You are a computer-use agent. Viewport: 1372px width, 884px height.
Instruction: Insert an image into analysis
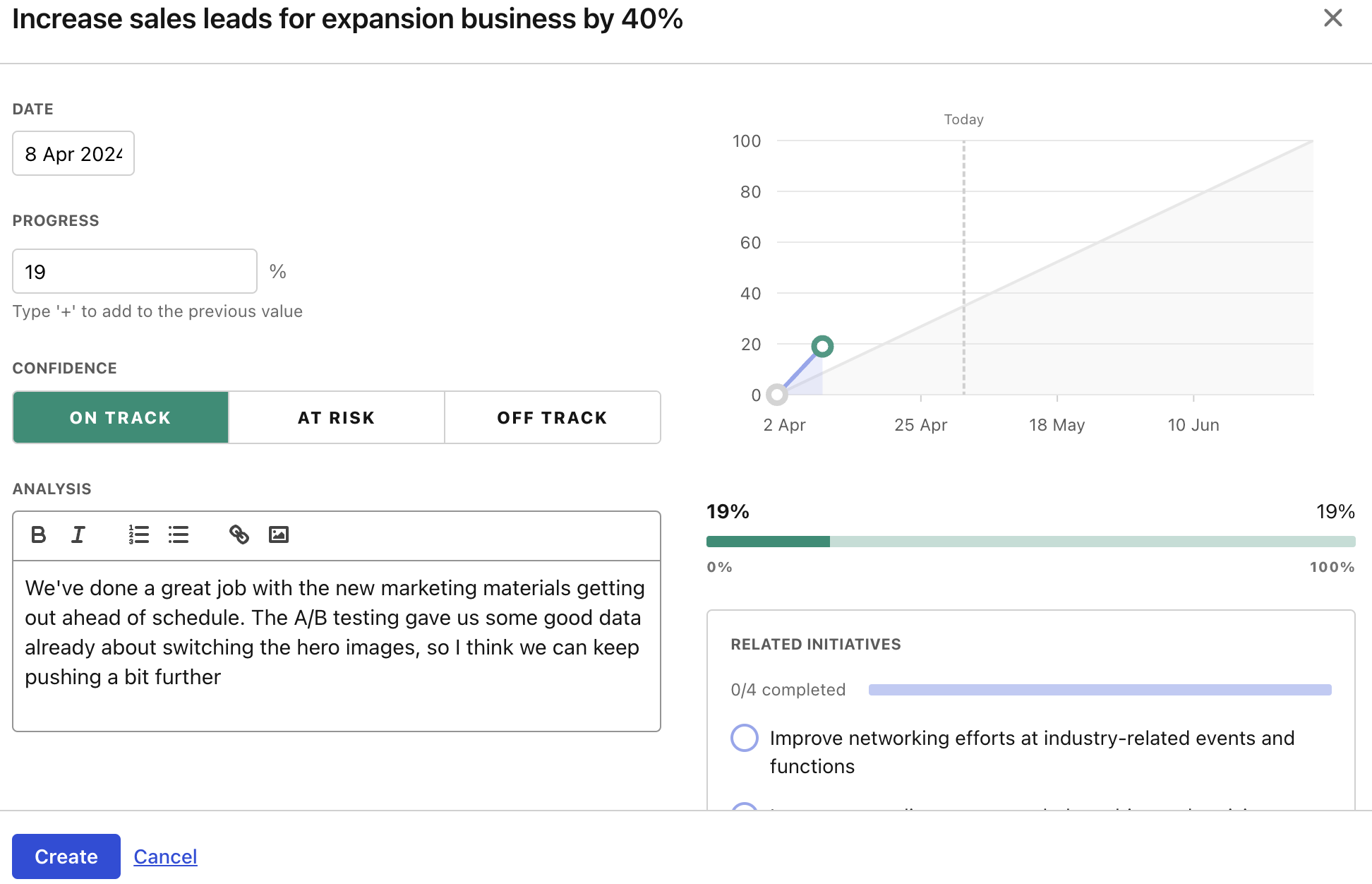[x=279, y=534]
